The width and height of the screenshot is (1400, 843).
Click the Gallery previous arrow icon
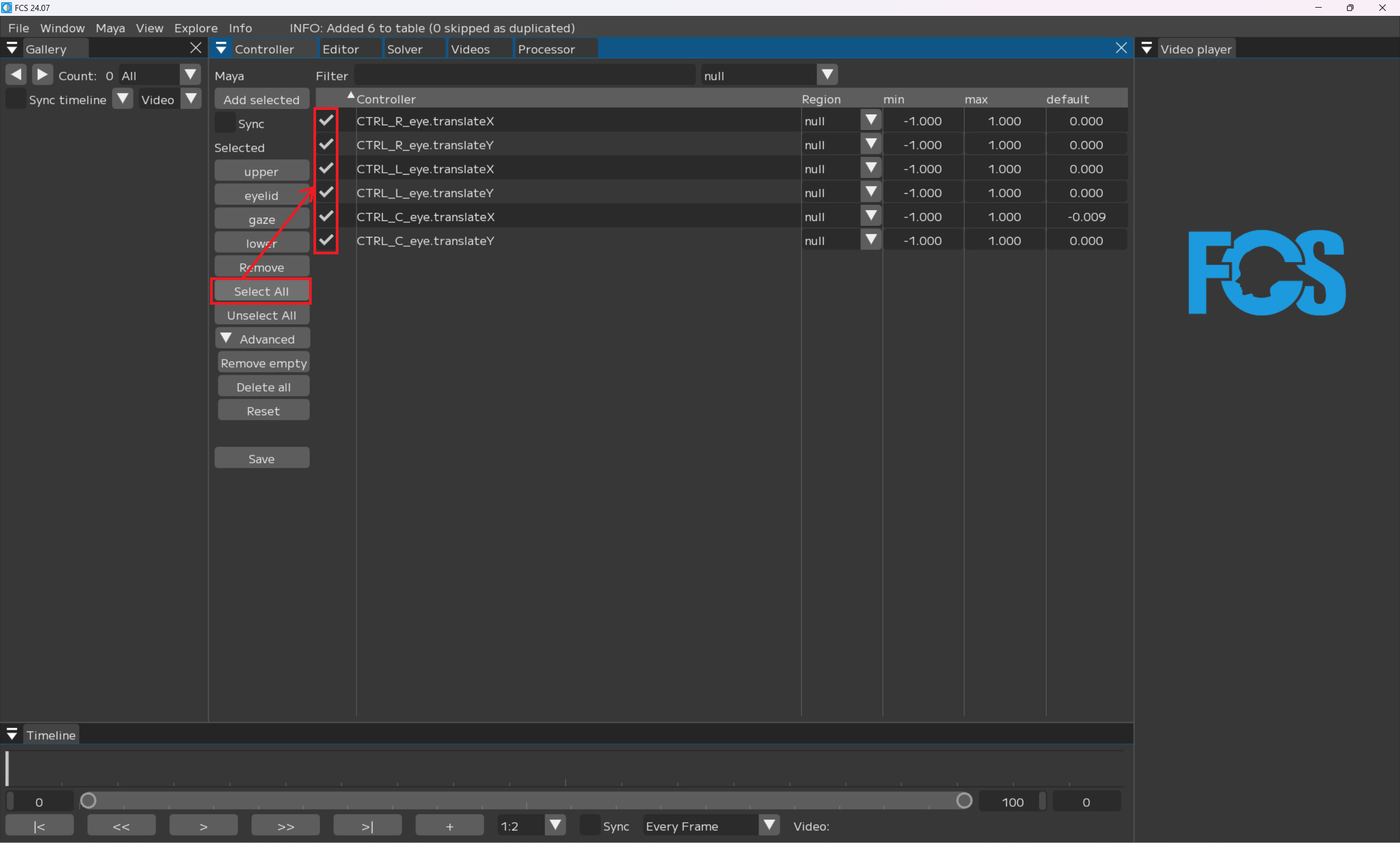pos(16,74)
